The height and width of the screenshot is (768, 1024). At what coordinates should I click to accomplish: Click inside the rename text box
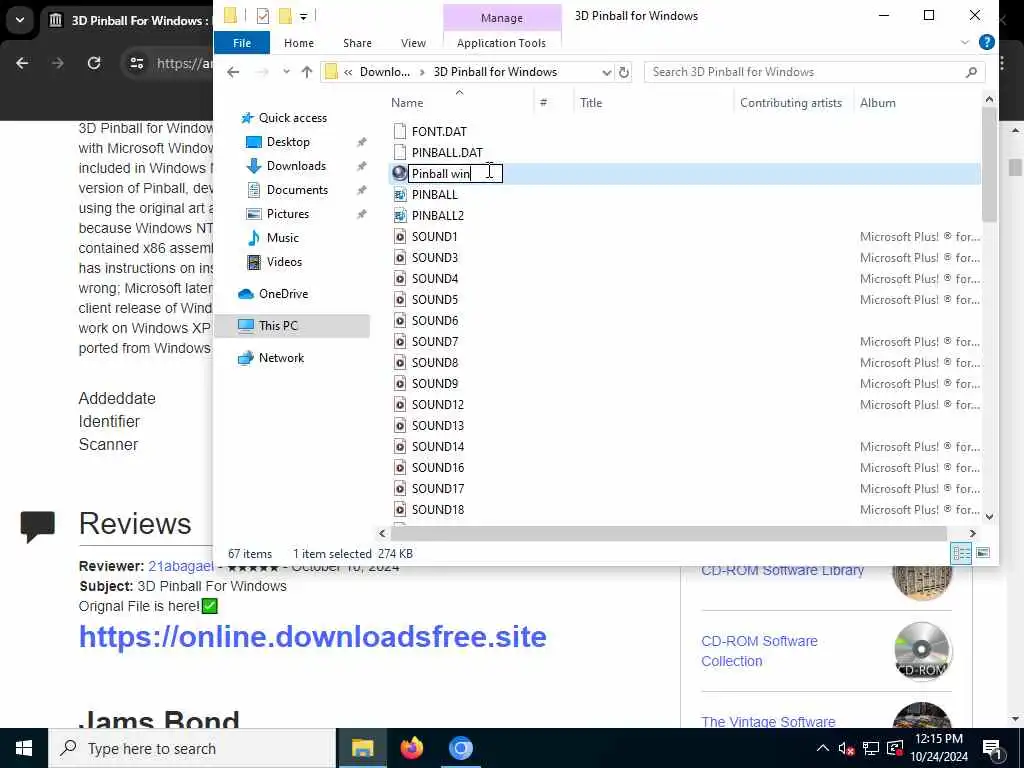coord(455,174)
